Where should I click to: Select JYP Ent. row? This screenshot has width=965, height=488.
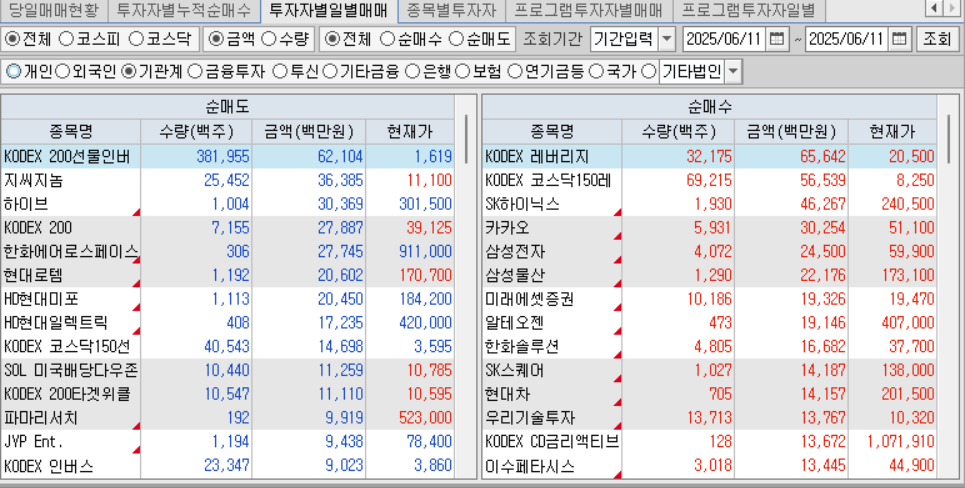228,441
